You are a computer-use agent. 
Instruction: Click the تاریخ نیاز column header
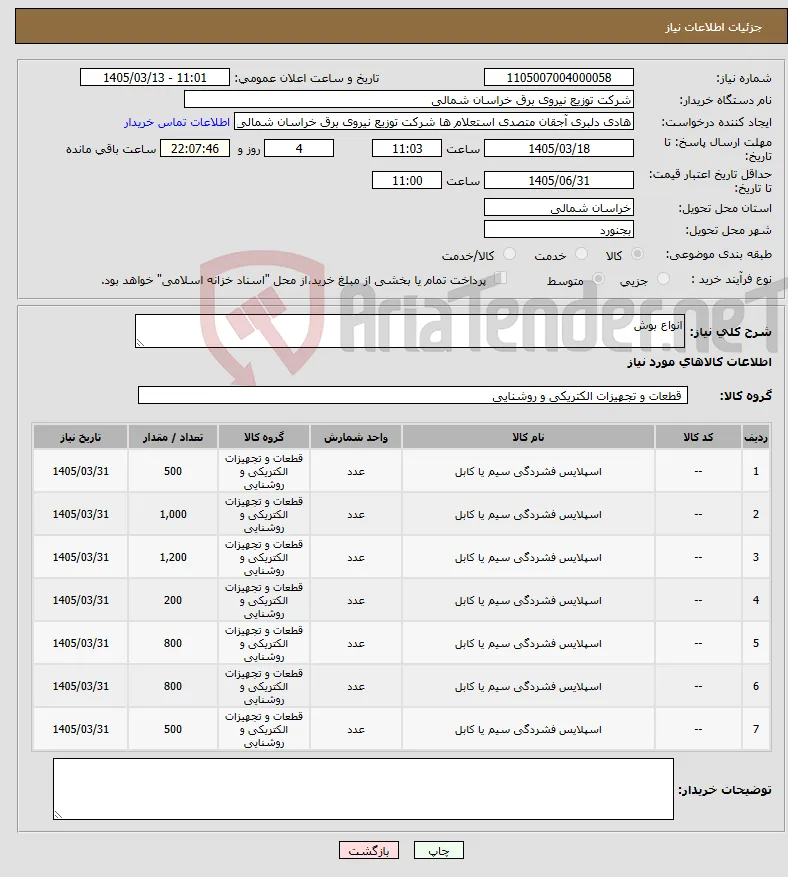pyautogui.click(x=81, y=437)
